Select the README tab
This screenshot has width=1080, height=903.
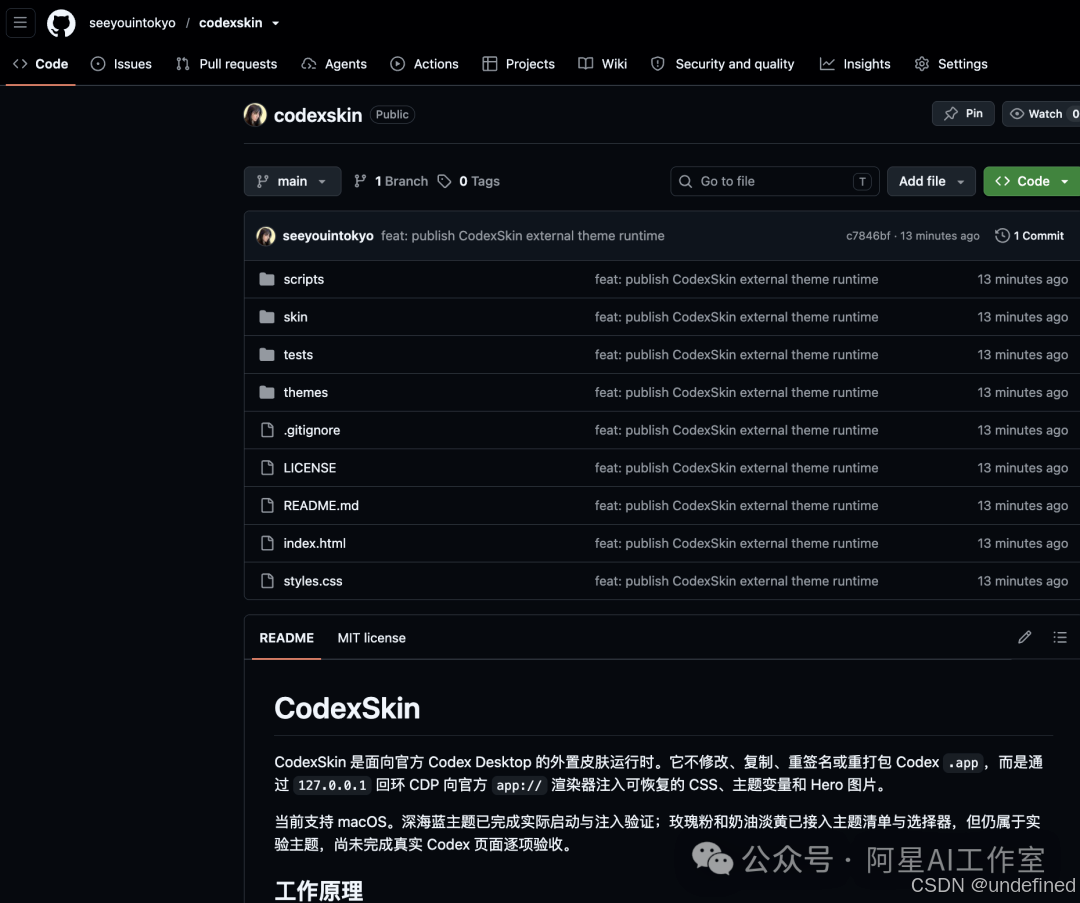287,638
